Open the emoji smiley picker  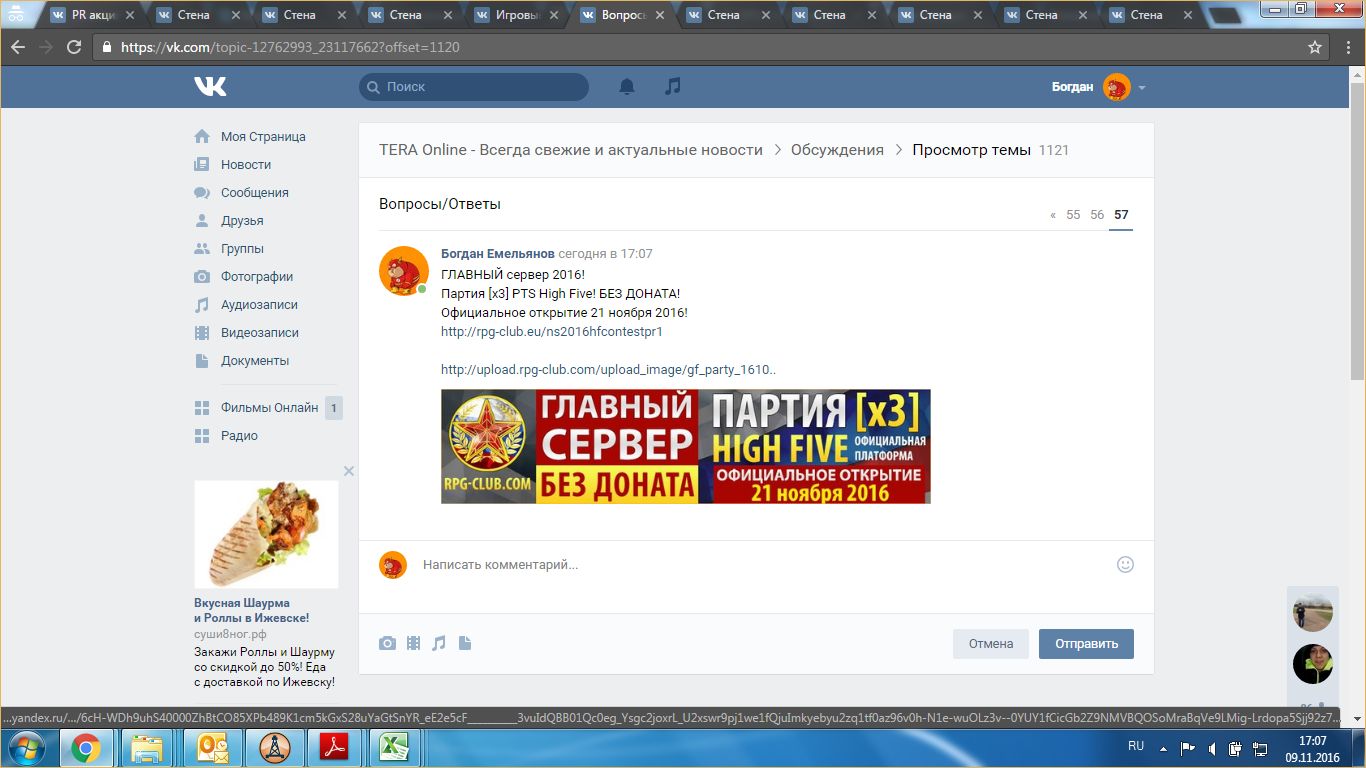(1125, 565)
